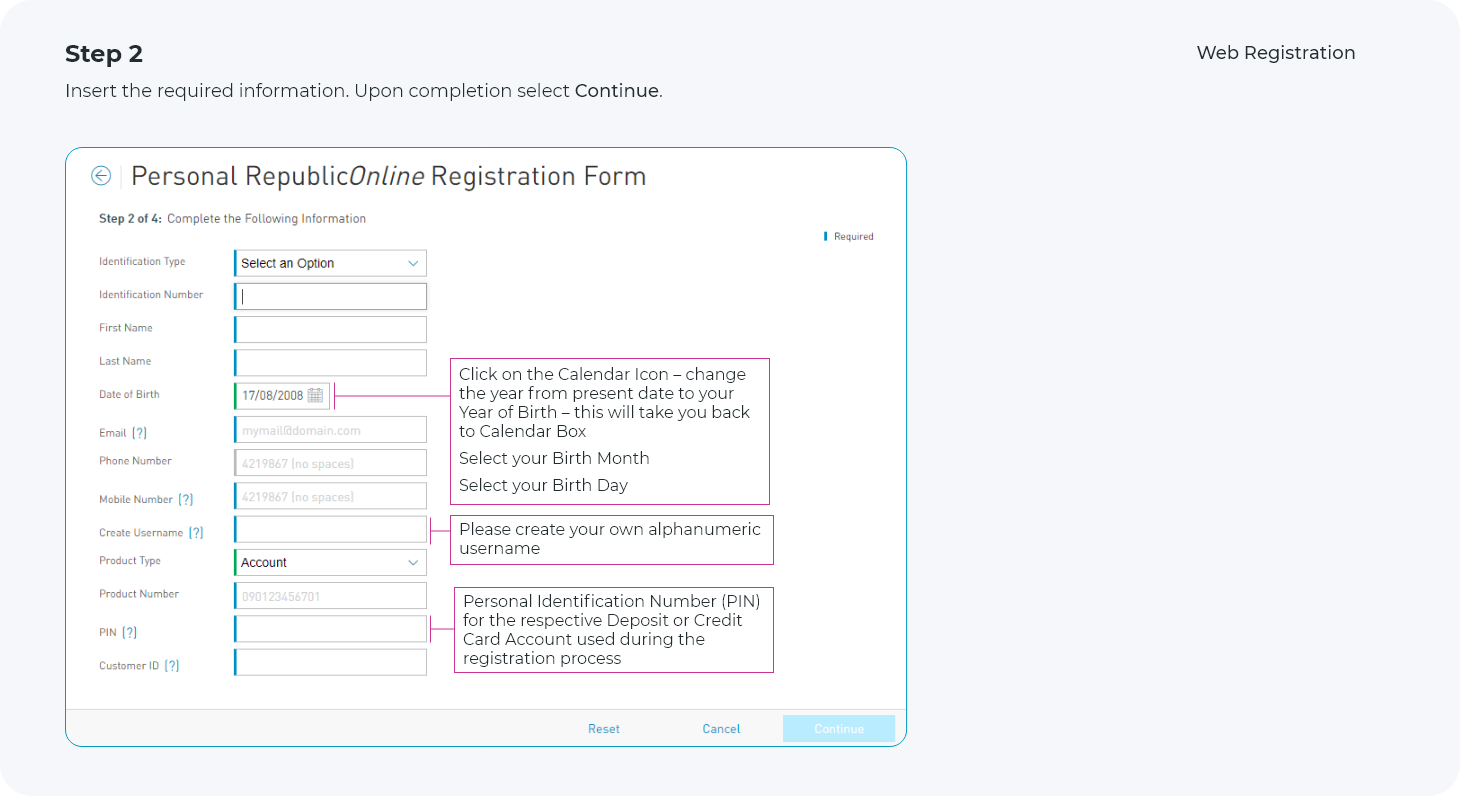This screenshot has width=1460, height=796.
Task: Click the Create Username input field
Action: click(x=331, y=529)
